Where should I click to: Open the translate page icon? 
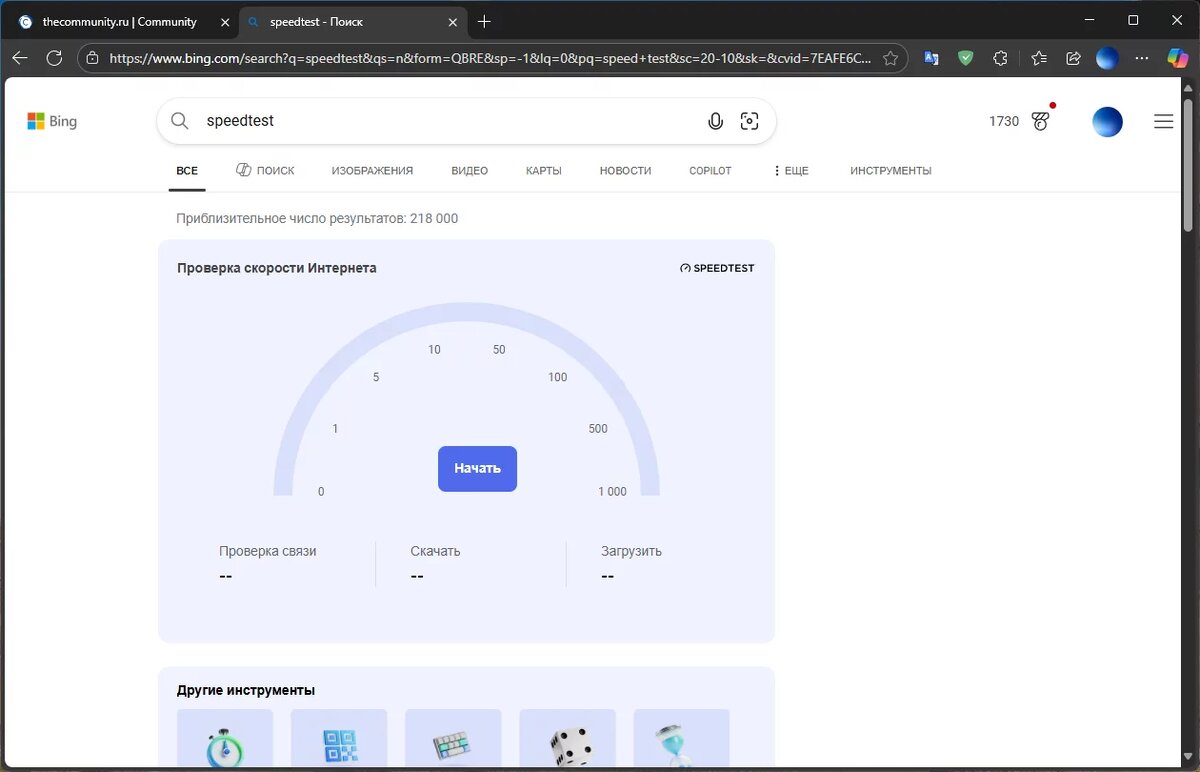pos(931,58)
